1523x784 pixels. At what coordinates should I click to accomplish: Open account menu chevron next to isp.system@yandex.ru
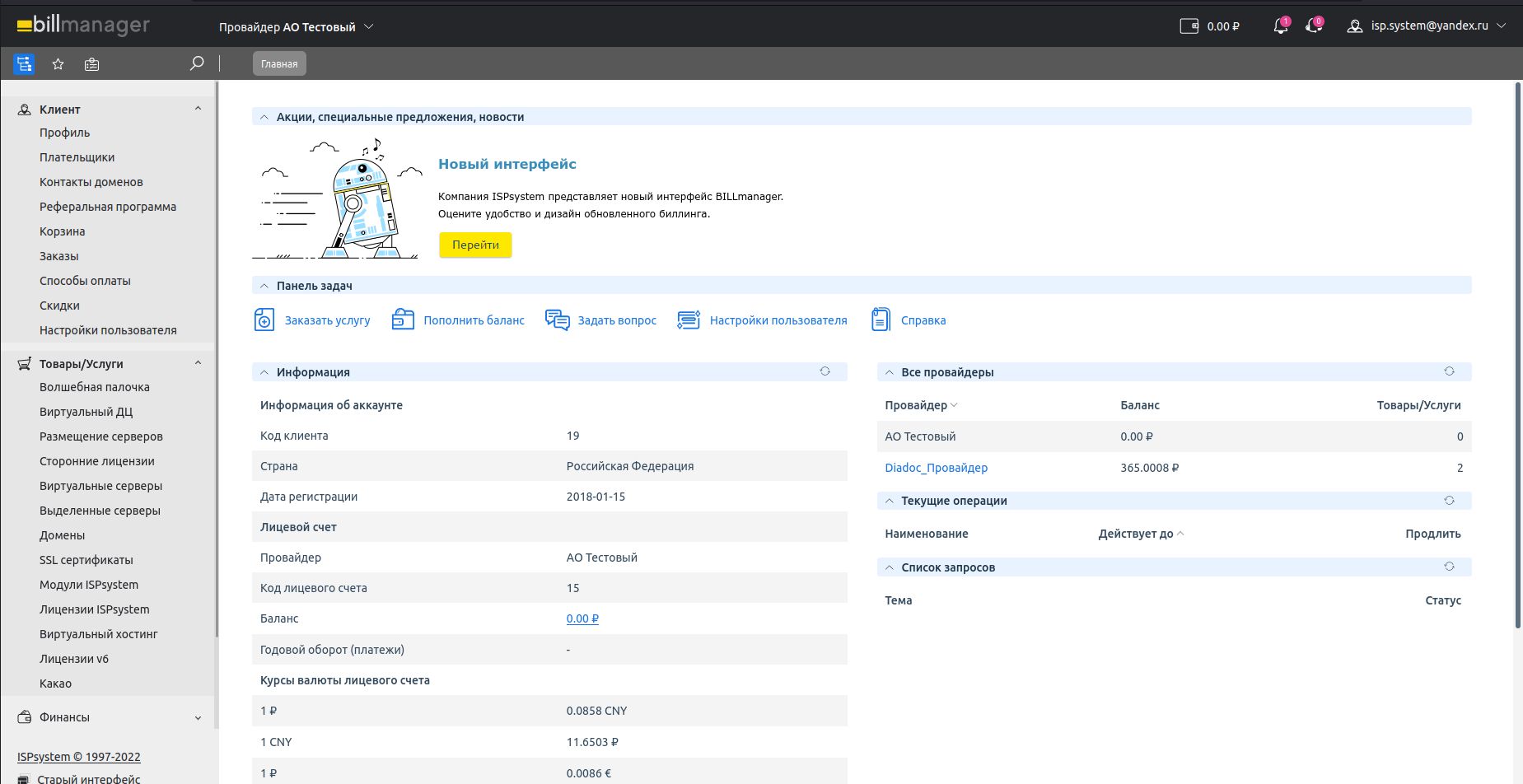pyautogui.click(x=1502, y=26)
